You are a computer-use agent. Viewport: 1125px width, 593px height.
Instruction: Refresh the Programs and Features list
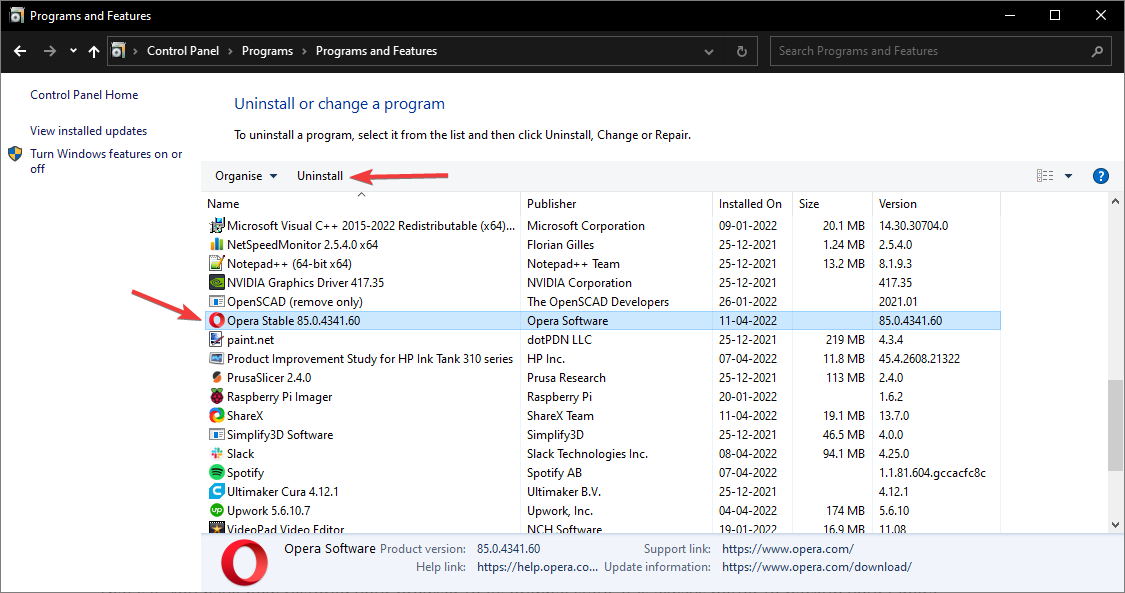coord(742,52)
